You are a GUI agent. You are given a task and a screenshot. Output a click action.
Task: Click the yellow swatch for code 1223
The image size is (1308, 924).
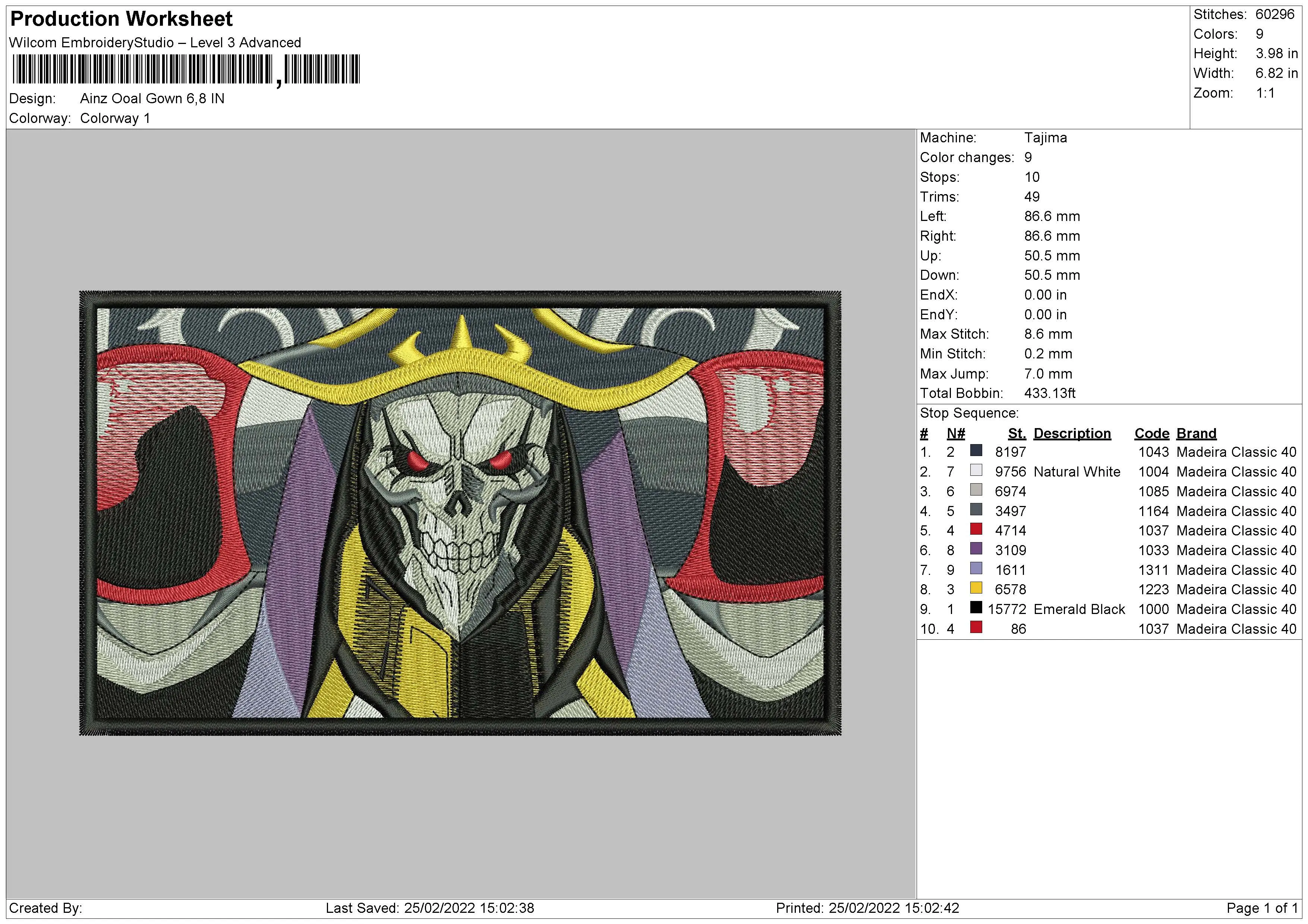click(x=976, y=588)
